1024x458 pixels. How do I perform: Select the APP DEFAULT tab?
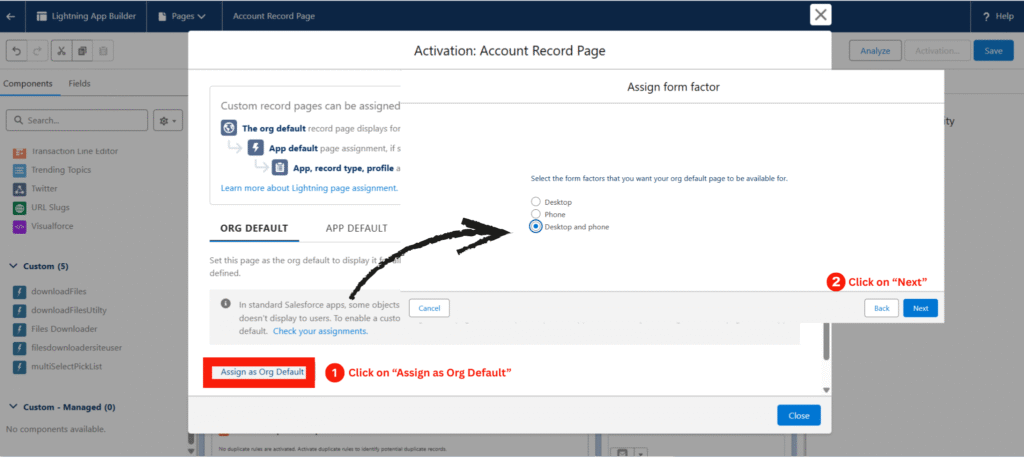[x=357, y=228]
